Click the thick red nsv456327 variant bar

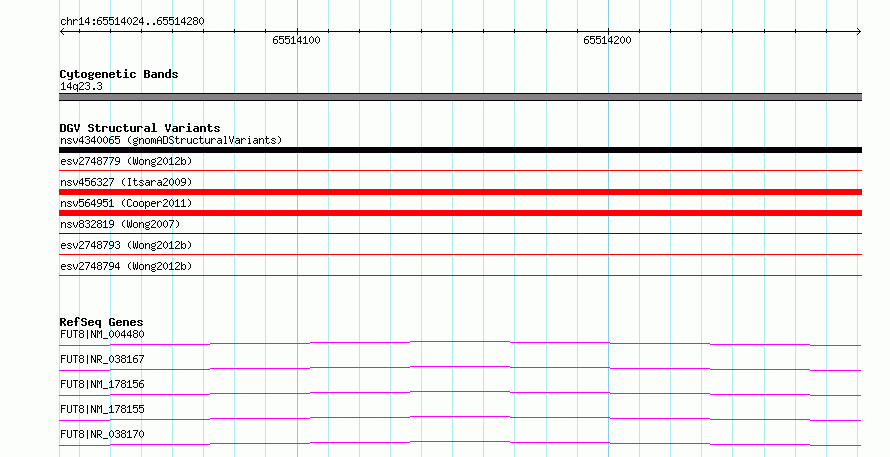[460, 192]
